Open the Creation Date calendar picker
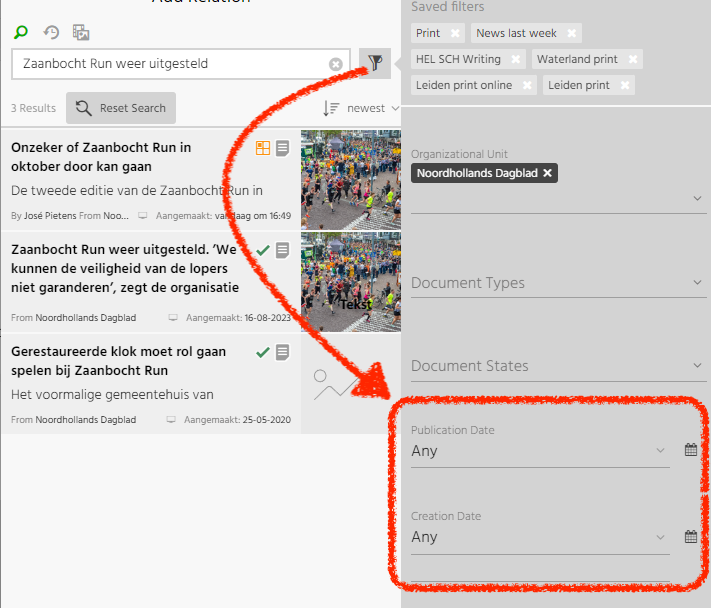Image resolution: width=711 pixels, height=608 pixels. click(690, 536)
